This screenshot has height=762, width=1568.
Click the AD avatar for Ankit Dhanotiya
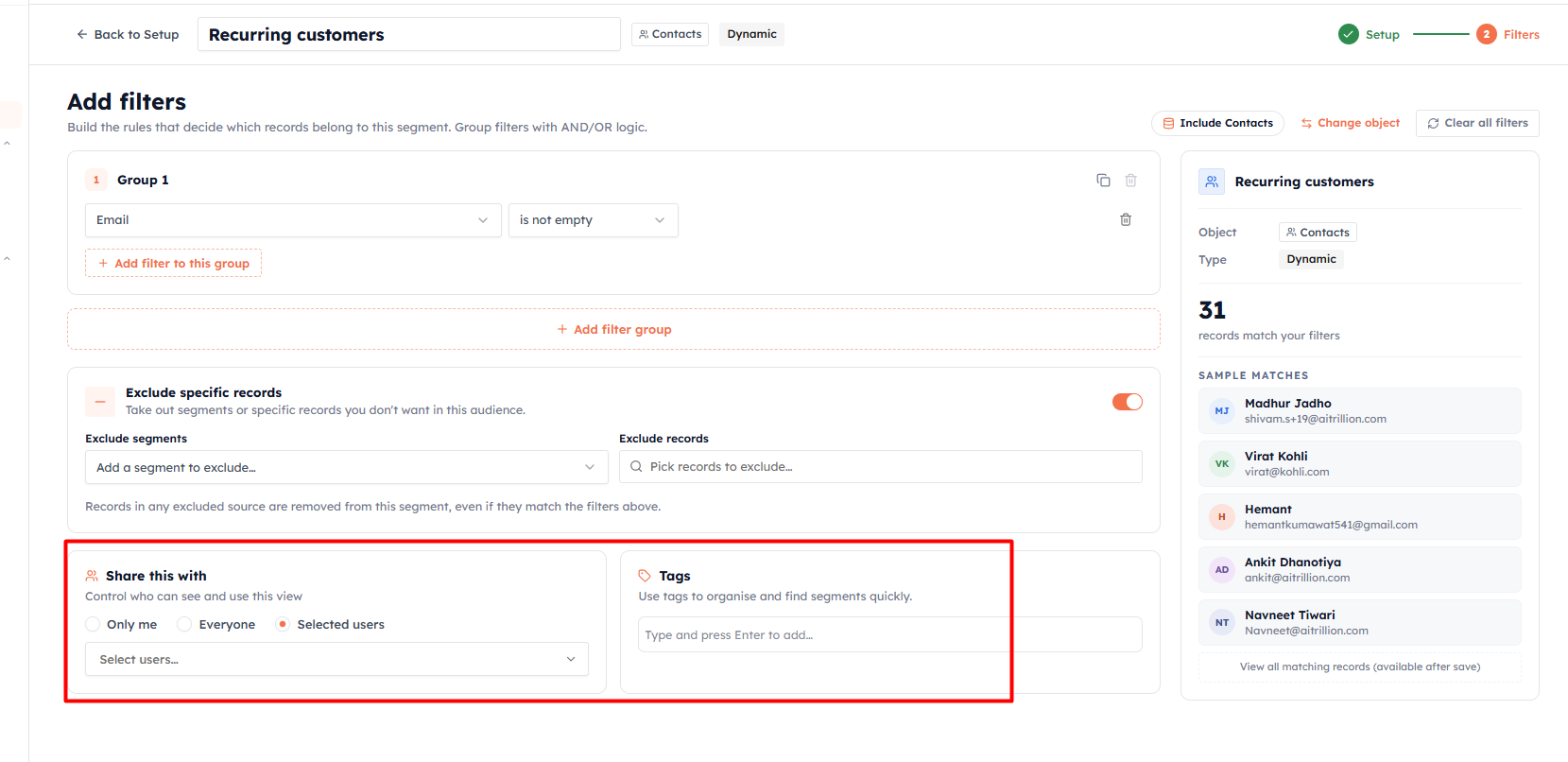(x=1222, y=570)
